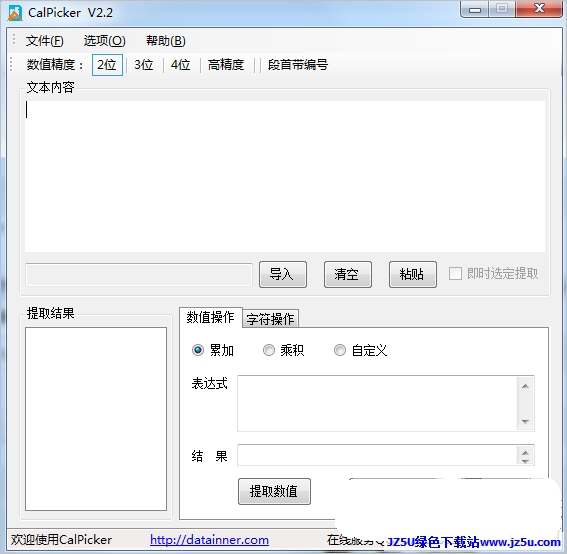
Task: Click the 表达式 text box
Action: click(377, 404)
